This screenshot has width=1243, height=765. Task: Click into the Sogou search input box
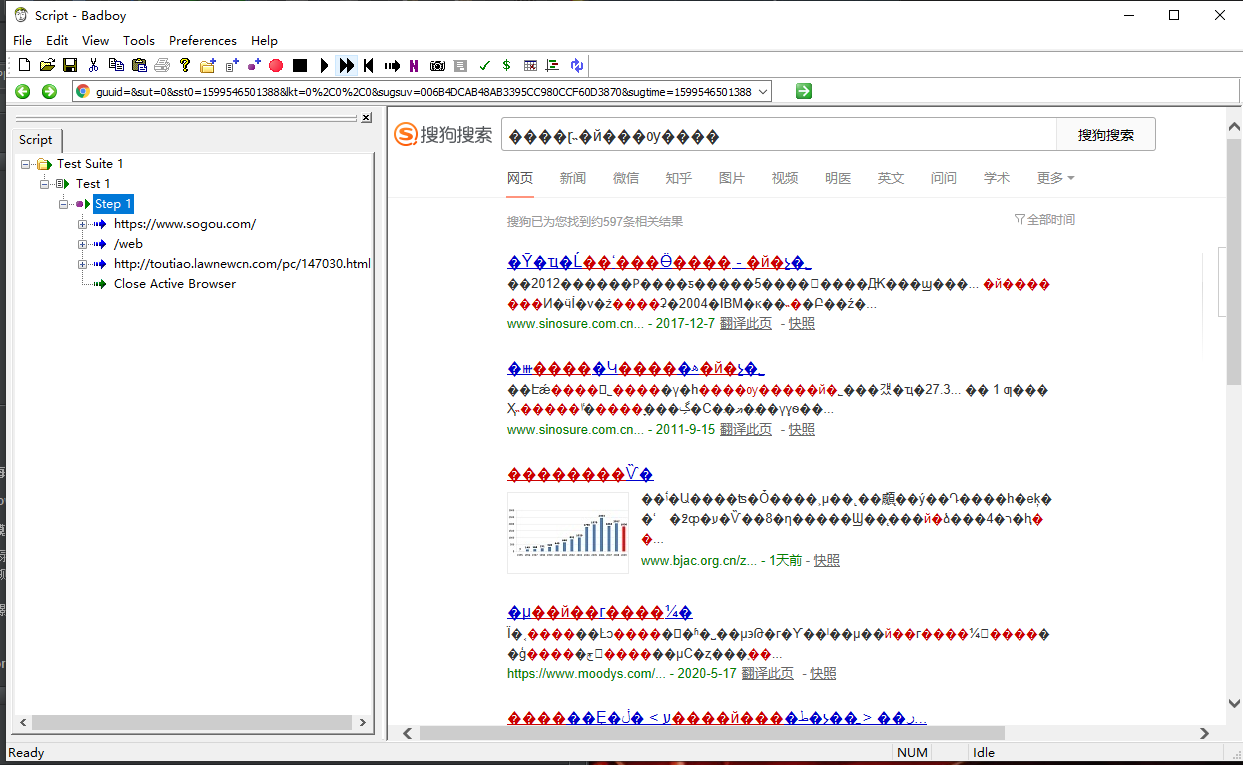click(x=779, y=135)
